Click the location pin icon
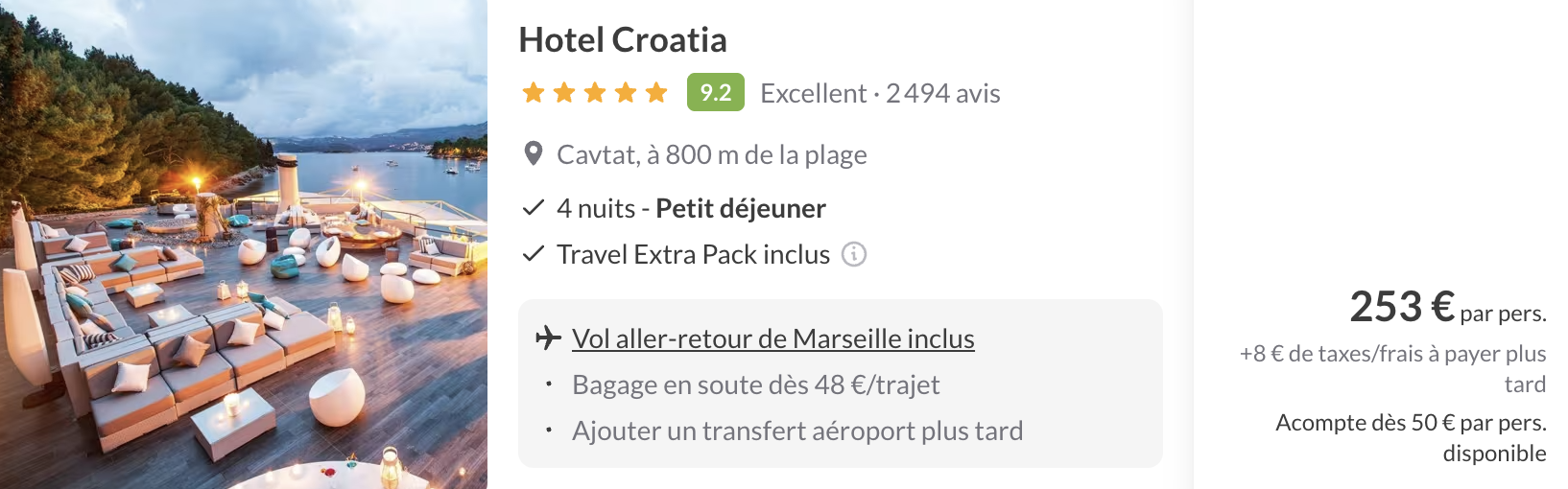 534,154
